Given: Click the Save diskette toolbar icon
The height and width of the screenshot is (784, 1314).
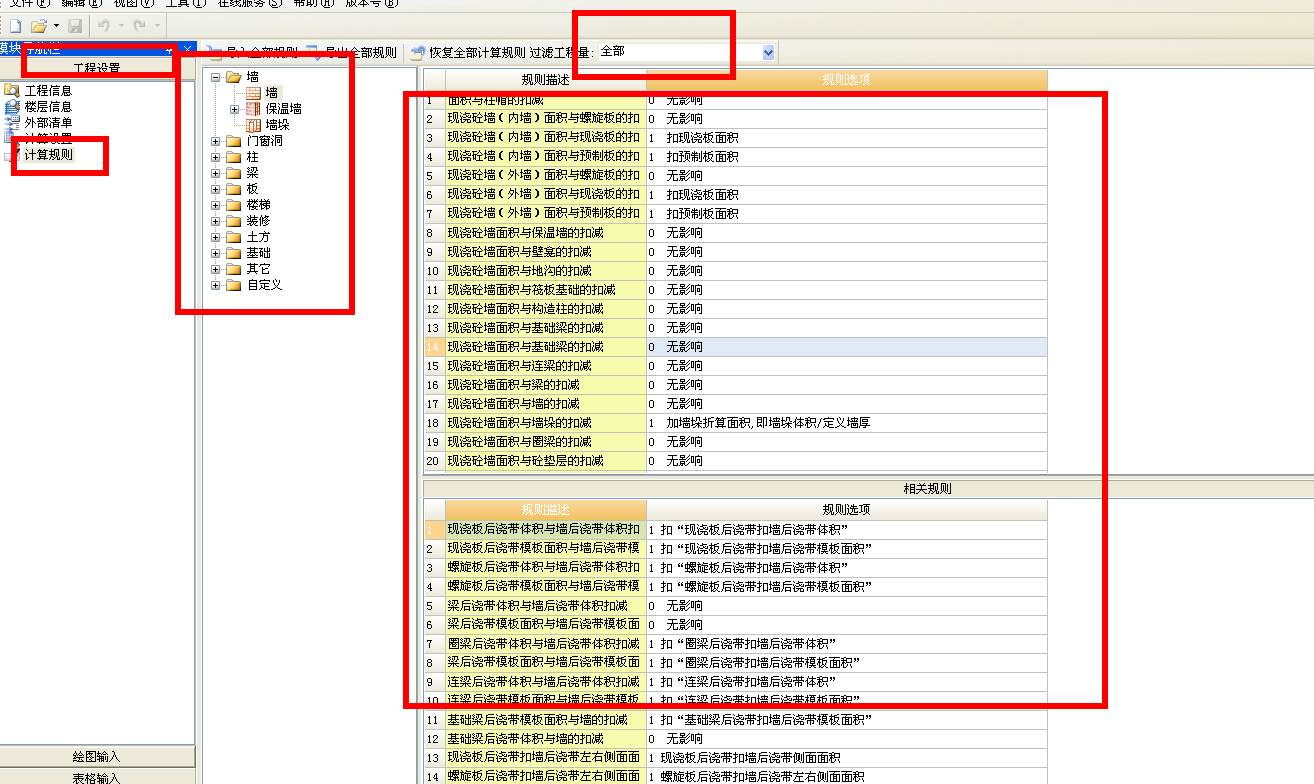Looking at the screenshot, I should tap(75, 25).
